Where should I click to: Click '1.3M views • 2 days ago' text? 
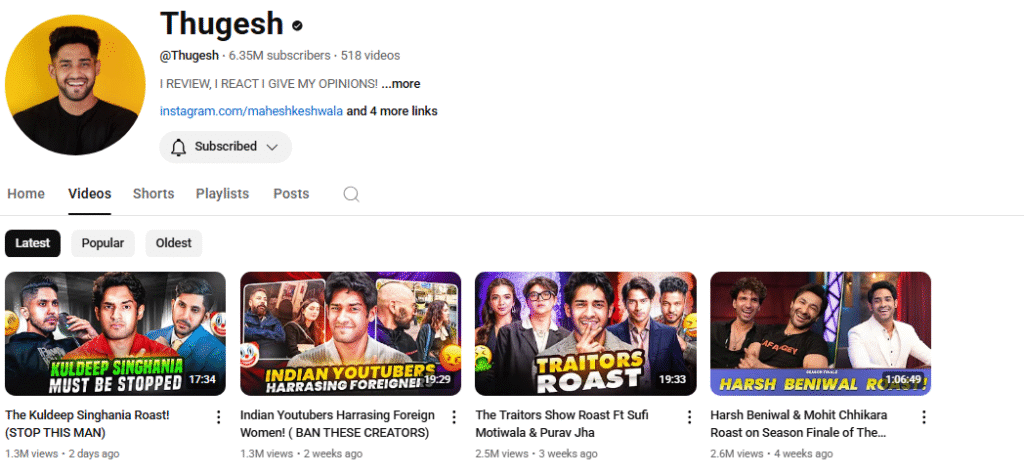pyautogui.click(x=62, y=453)
